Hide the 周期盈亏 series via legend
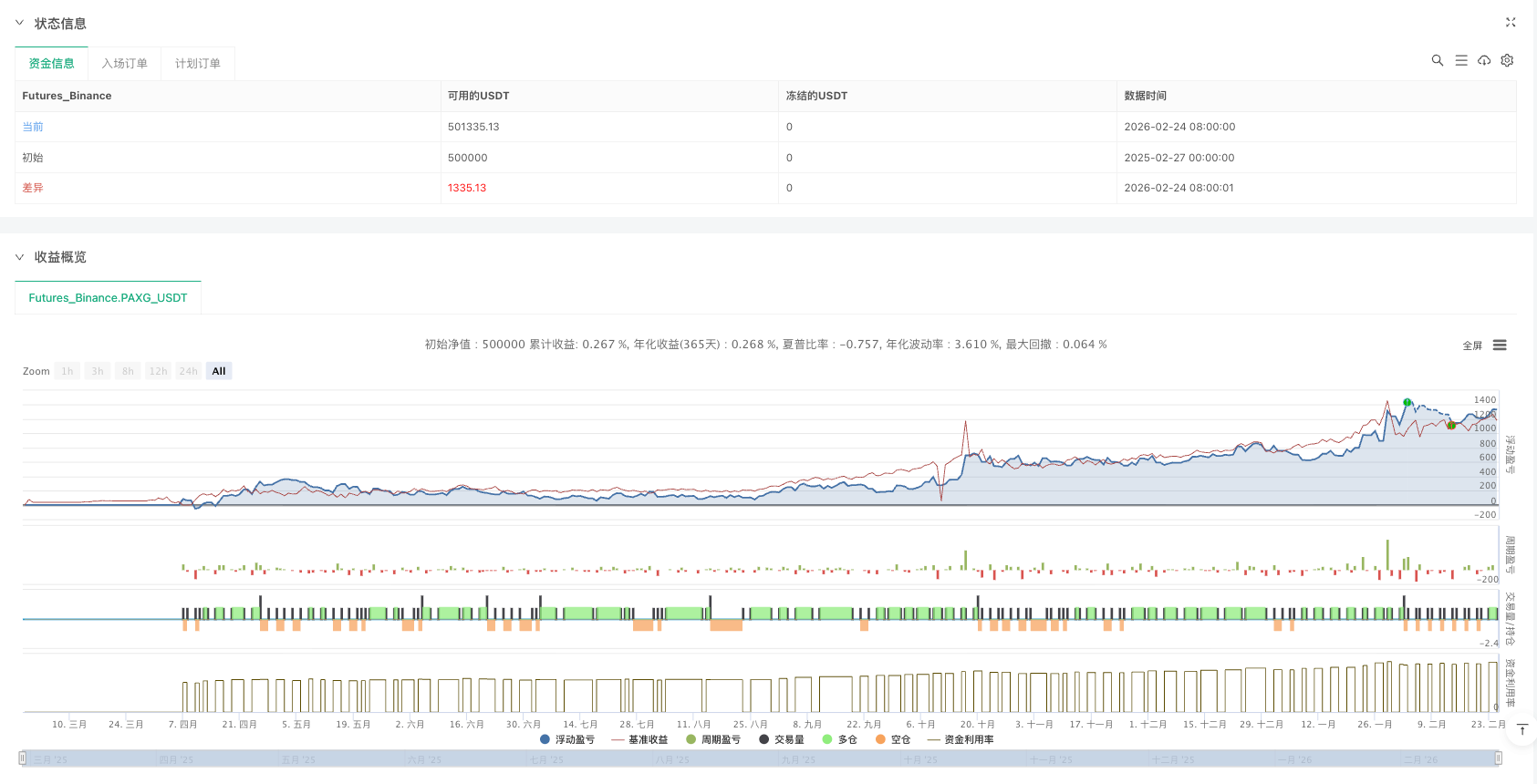Viewport: 1537px width, 784px height. click(x=712, y=739)
